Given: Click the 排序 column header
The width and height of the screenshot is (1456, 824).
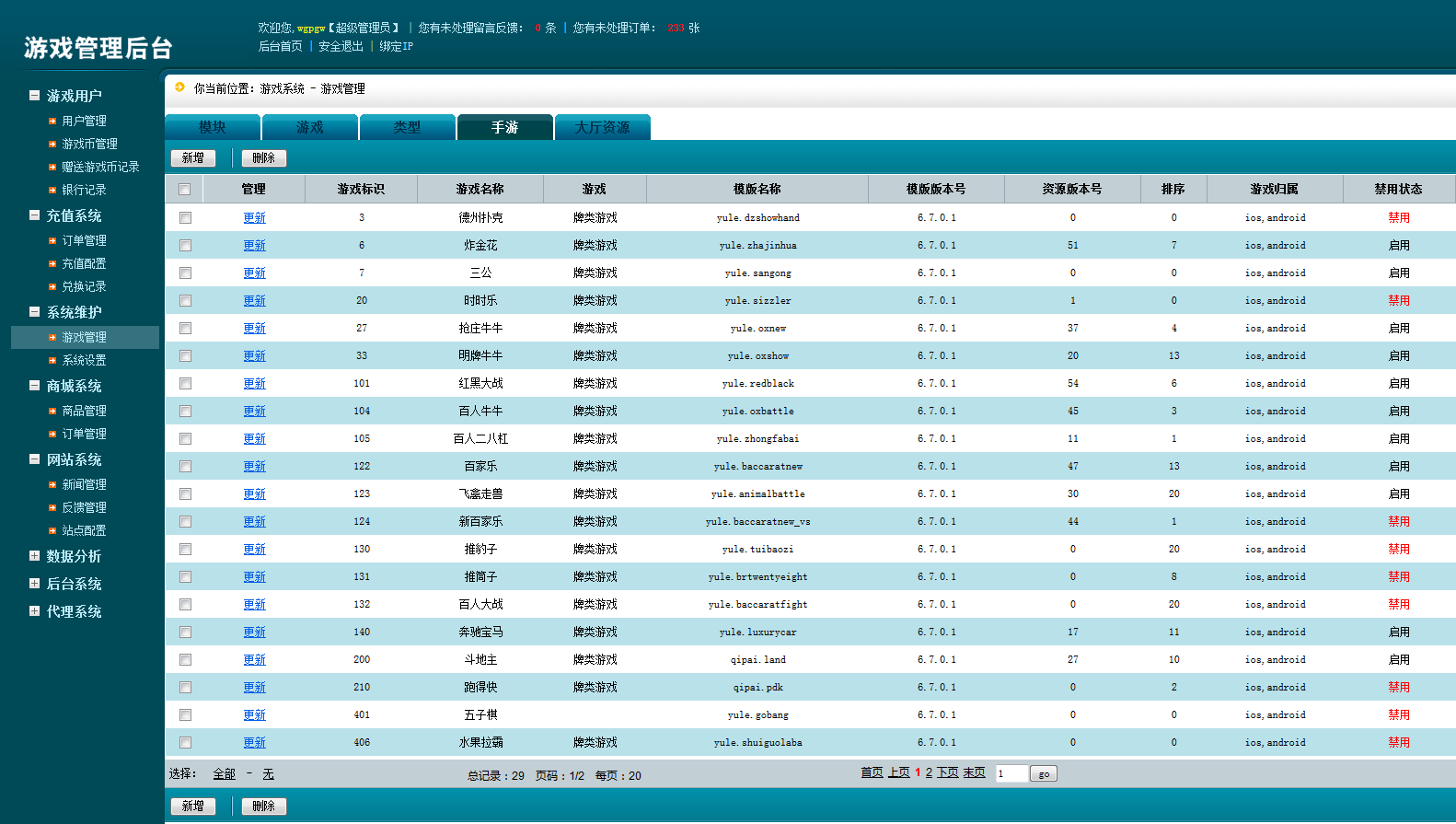Looking at the screenshot, I should pyautogui.click(x=1173, y=189).
